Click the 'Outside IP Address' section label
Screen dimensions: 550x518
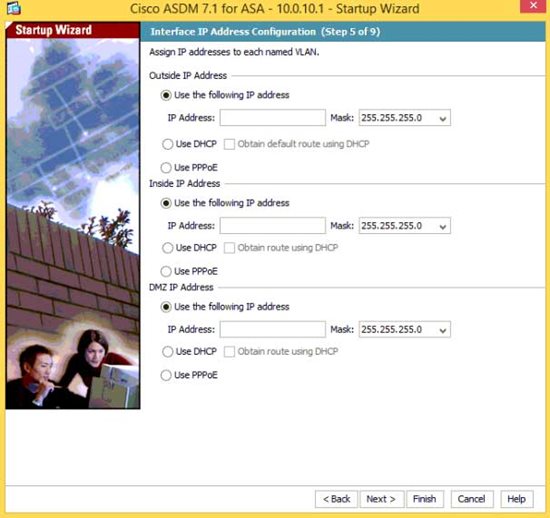(x=188, y=76)
